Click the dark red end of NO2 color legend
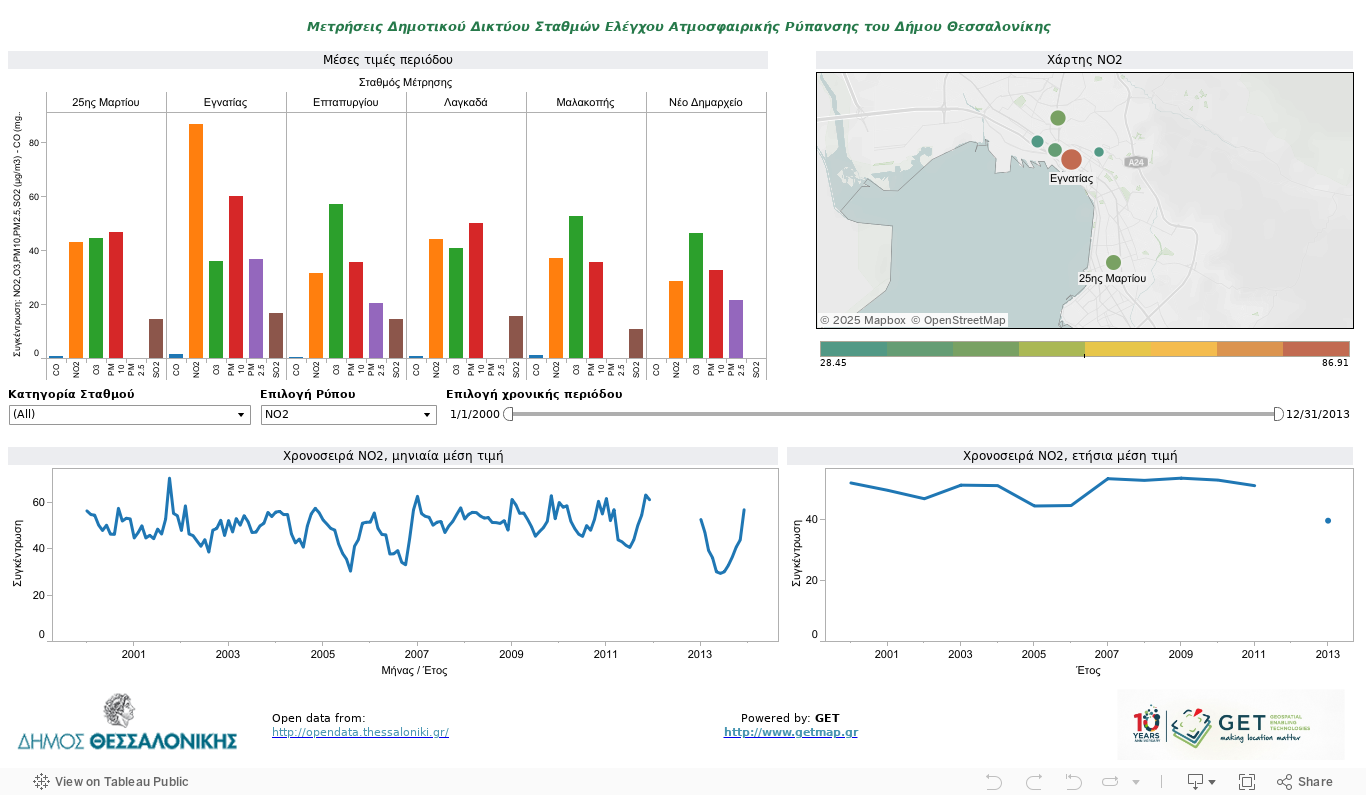The height and width of the screenshot is (795, 1366). (1316, 348)
